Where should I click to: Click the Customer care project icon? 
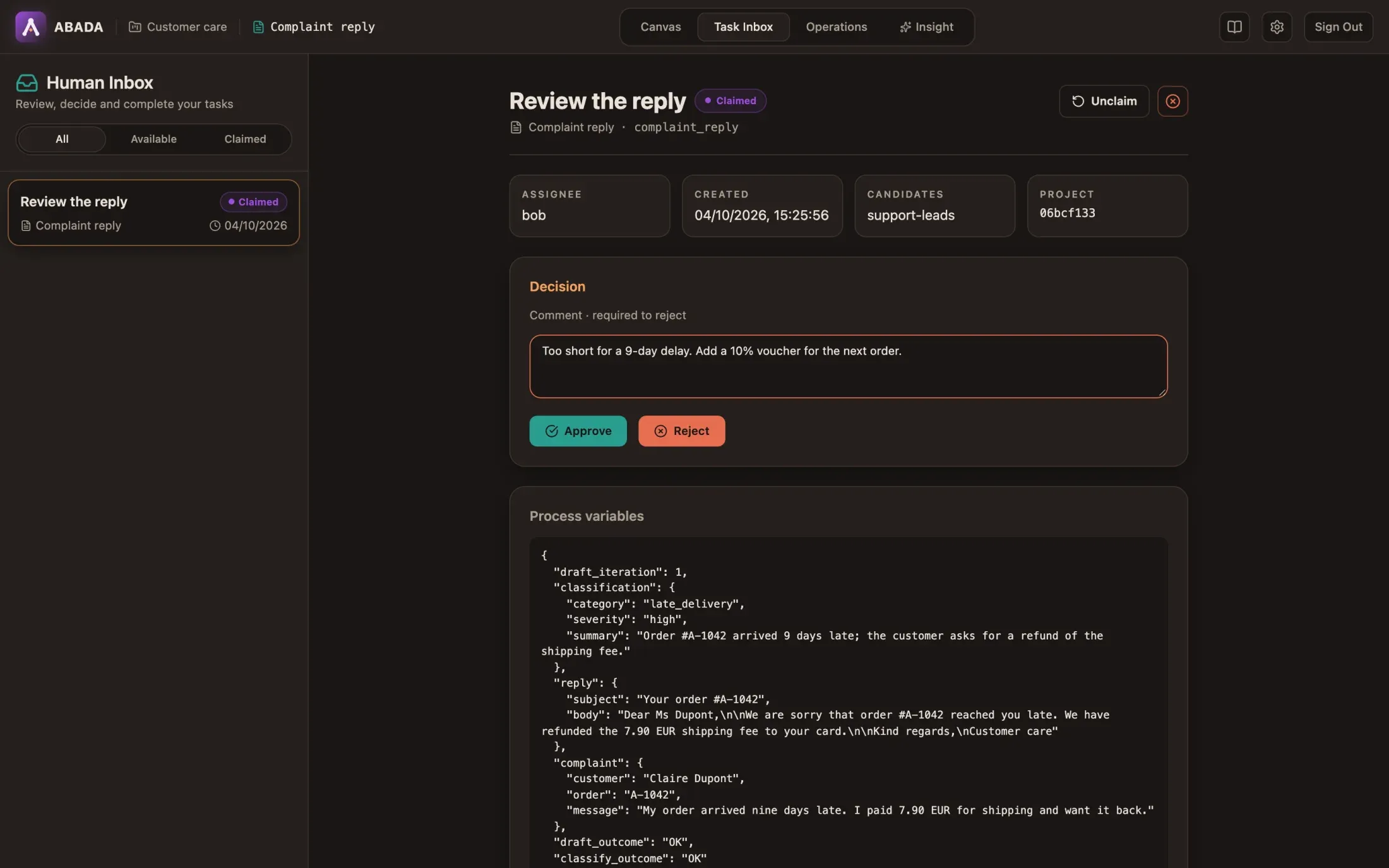click(x=134, y=27)
